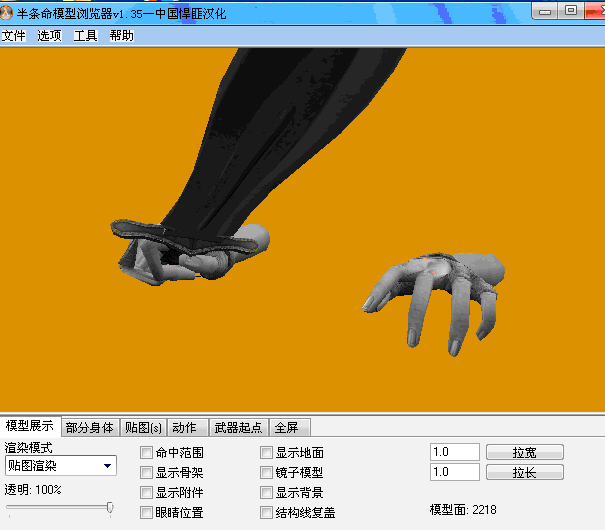The image size is (605, 530).
Task: Switch to the 部分身体 tab
Action: [90, 428]
